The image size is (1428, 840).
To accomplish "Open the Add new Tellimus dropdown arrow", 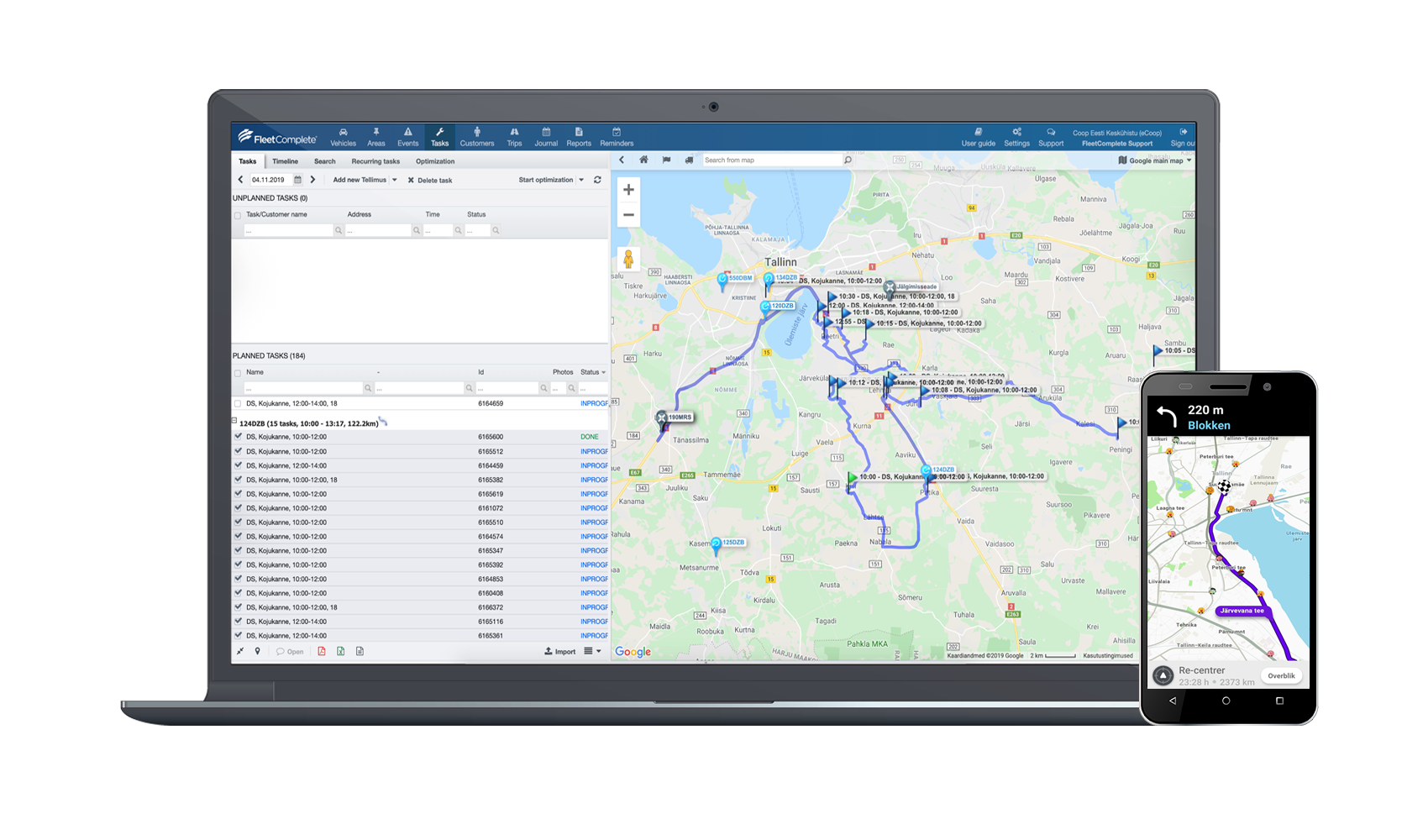I will [394, 180].
